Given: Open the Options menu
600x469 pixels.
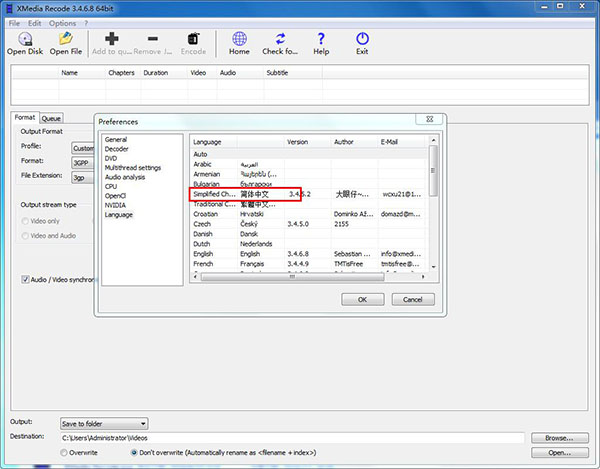Looking at the screenshot, I should (x=61, y=22).
